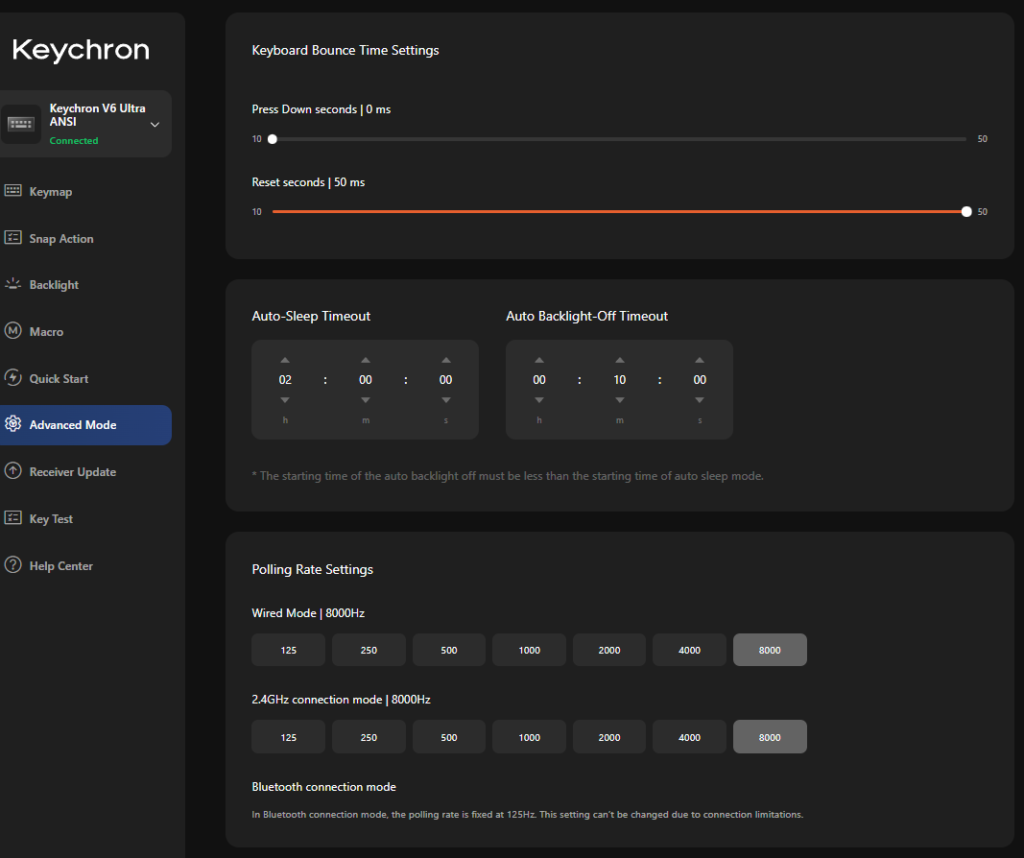The height and width of the screenshot is (858, 1024).
Task: Set 2.4GHz mode polling rate to 4000
Action: [689, 737]
